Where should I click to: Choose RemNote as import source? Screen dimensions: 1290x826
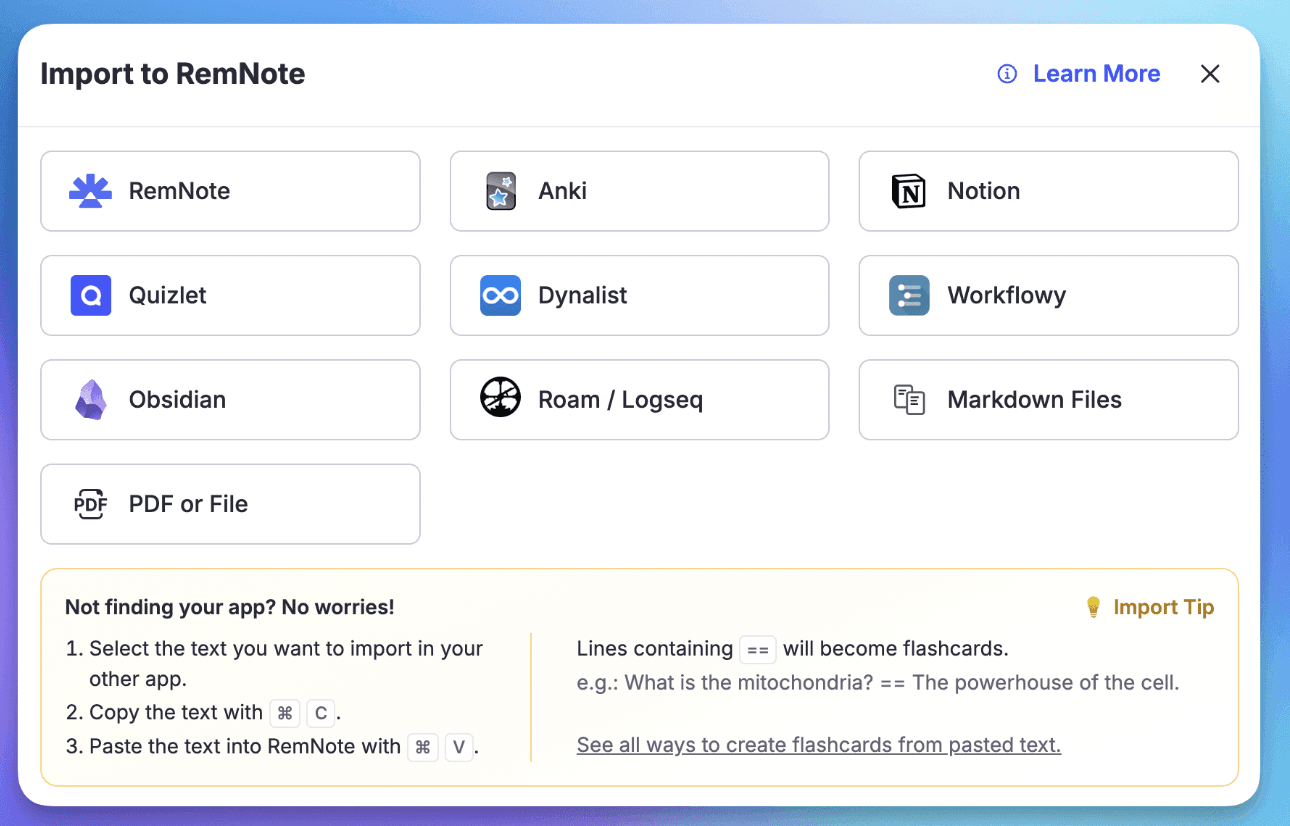coord(230,191)
